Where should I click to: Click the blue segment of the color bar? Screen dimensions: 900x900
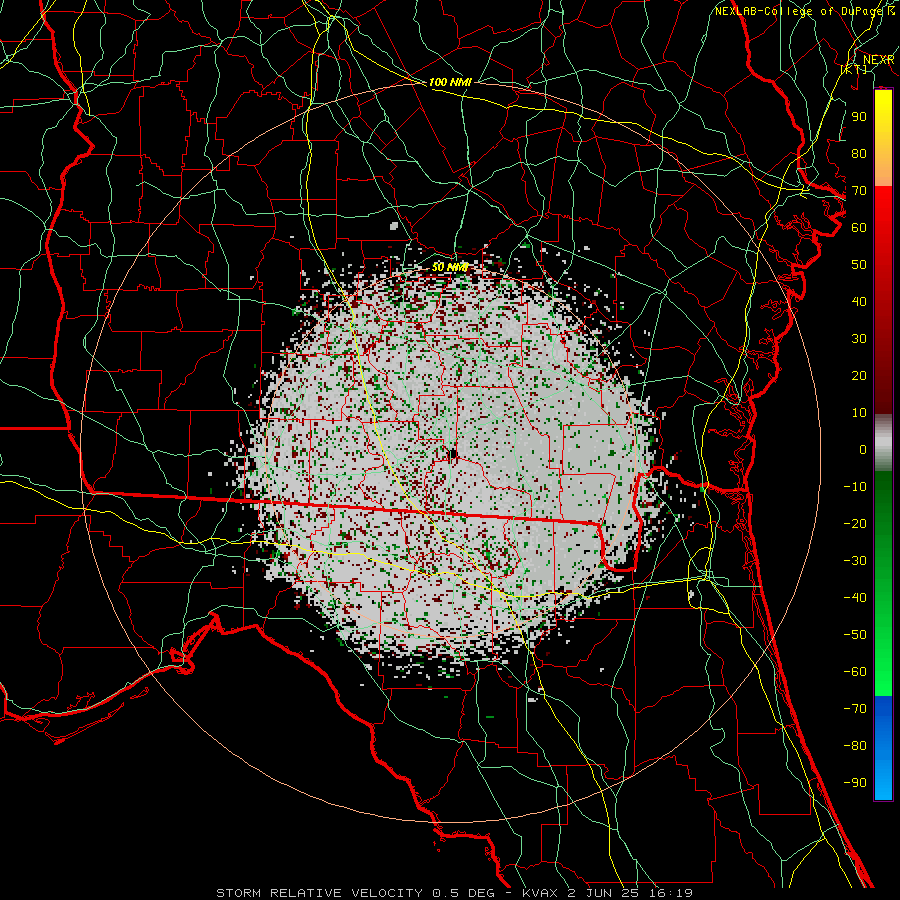(x=883, y=748)
